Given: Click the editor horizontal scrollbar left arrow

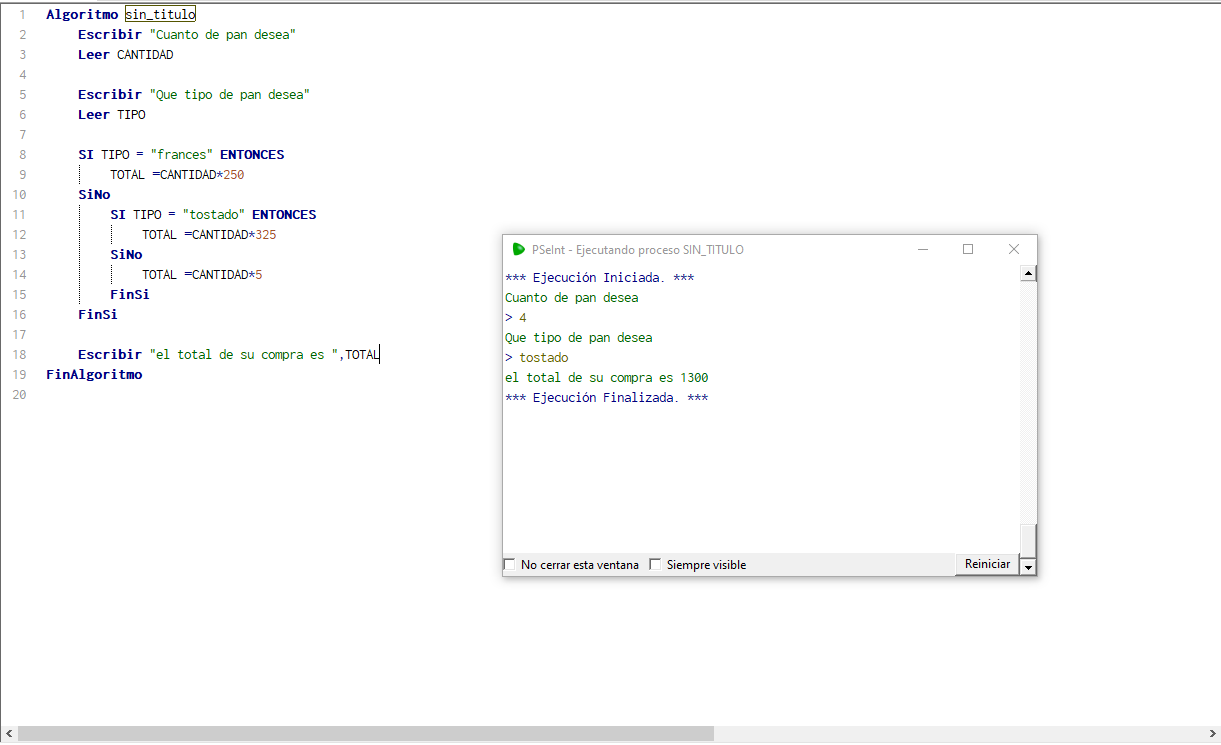Looking at the screenshot, I should click(x=9, y=734).
